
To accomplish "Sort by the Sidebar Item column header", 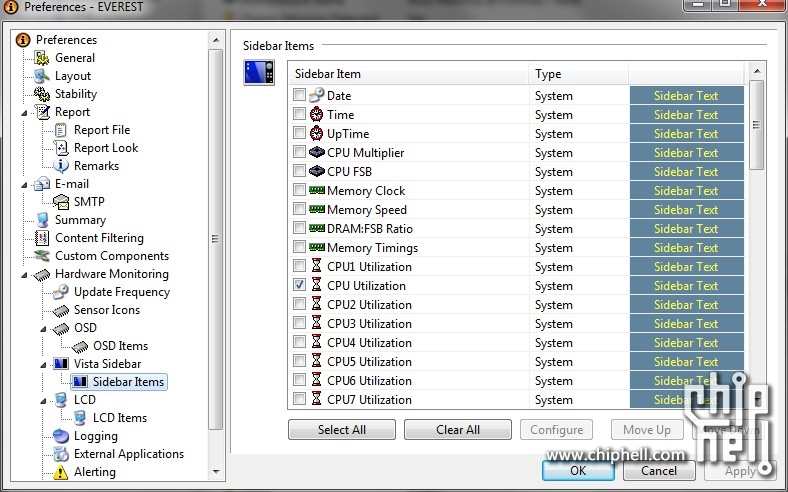I will coord(409,74).
